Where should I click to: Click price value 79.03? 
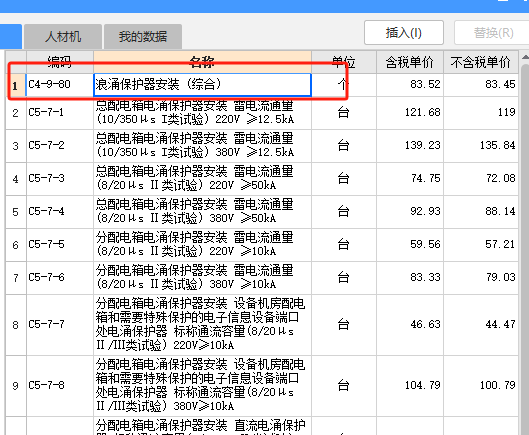pyautogui.click(x=500, y=277)
